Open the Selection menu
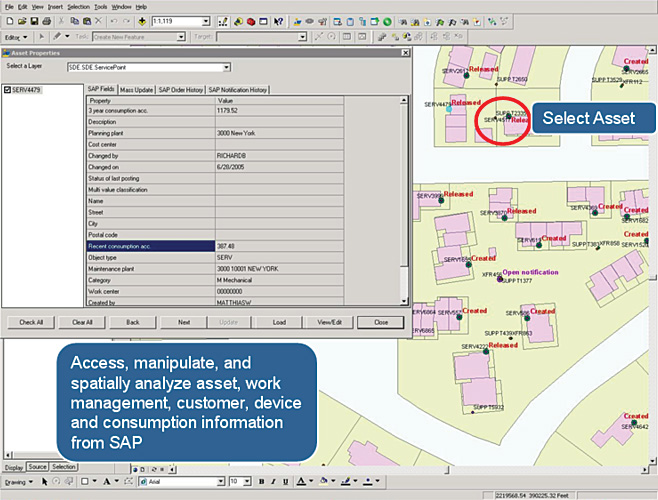The image size is (658, 500). (x=78, y=6)
